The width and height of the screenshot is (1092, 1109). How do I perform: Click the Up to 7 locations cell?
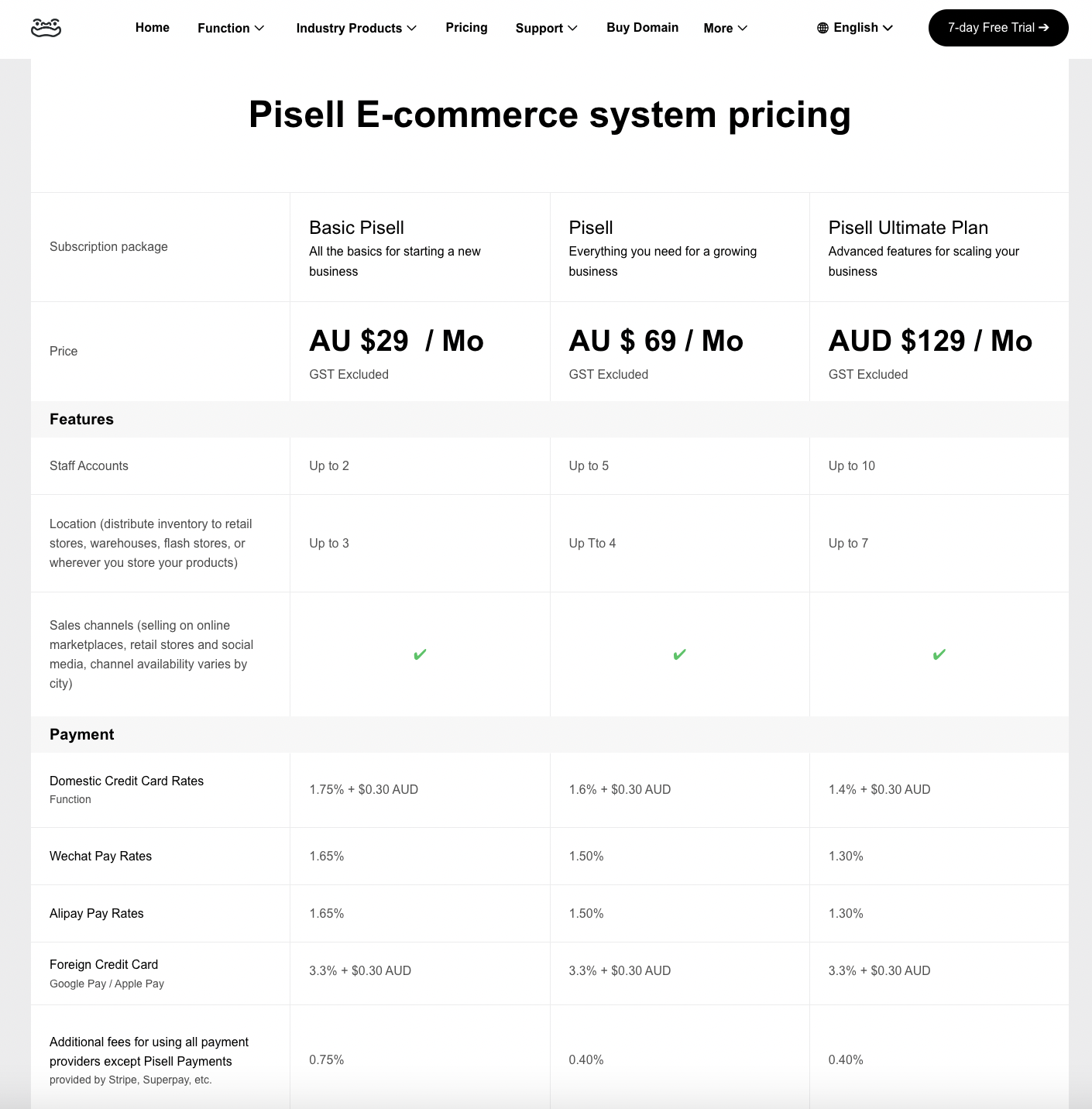848,543
